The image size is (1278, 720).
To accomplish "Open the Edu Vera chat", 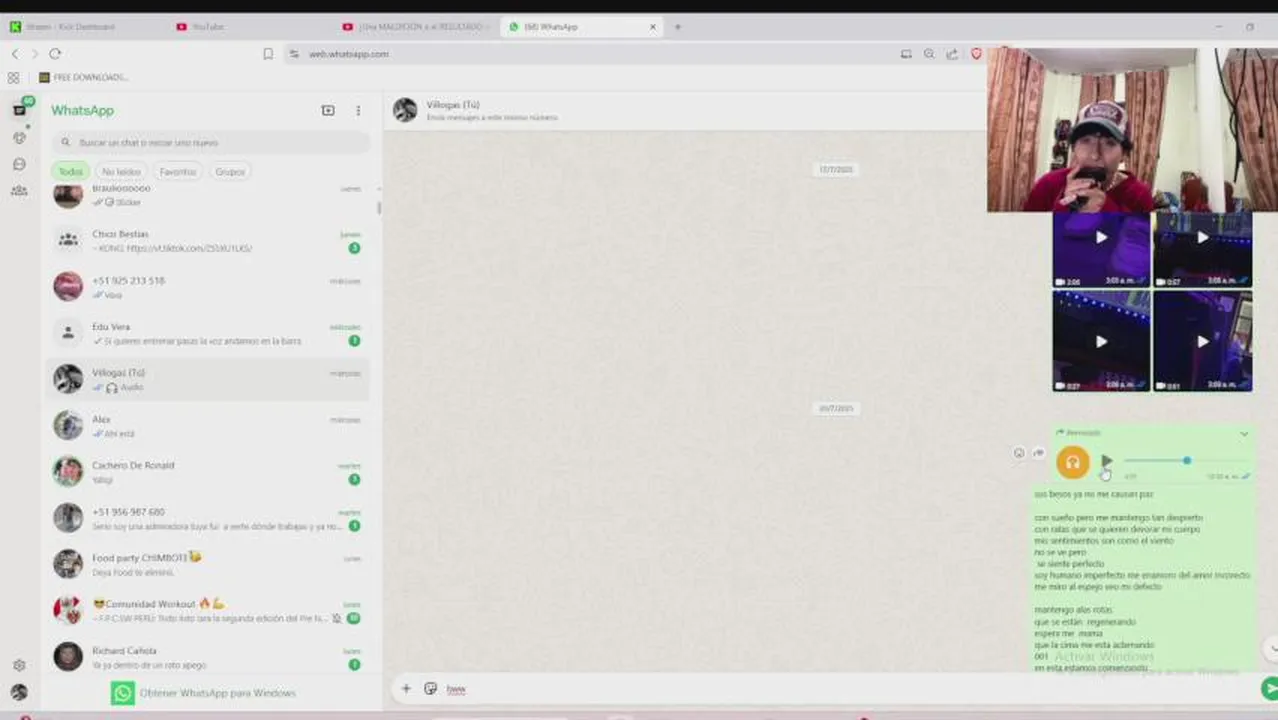I will coord(208,333).
